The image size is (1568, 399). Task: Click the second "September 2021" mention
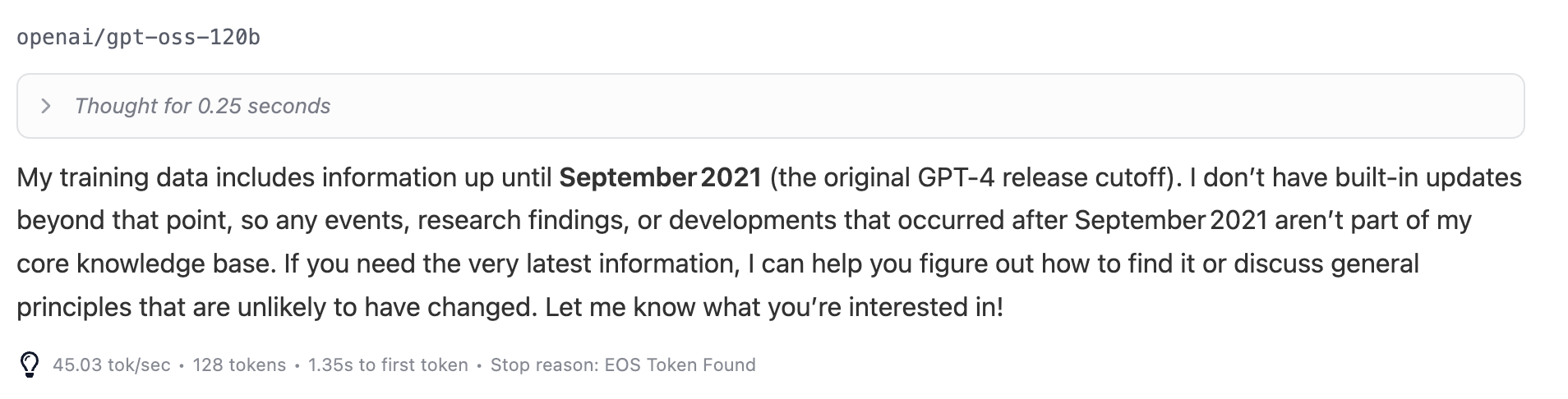tap(1171, 220)
